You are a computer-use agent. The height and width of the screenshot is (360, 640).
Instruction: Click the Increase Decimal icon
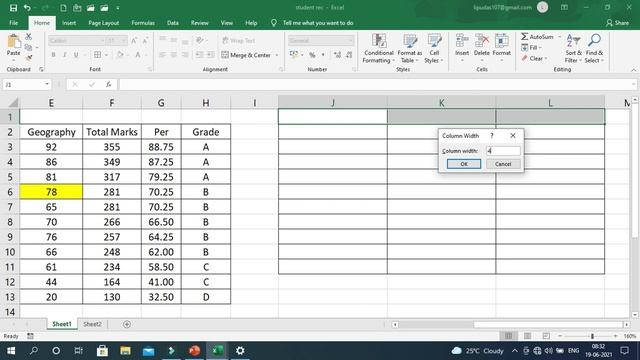pos(338,55)
